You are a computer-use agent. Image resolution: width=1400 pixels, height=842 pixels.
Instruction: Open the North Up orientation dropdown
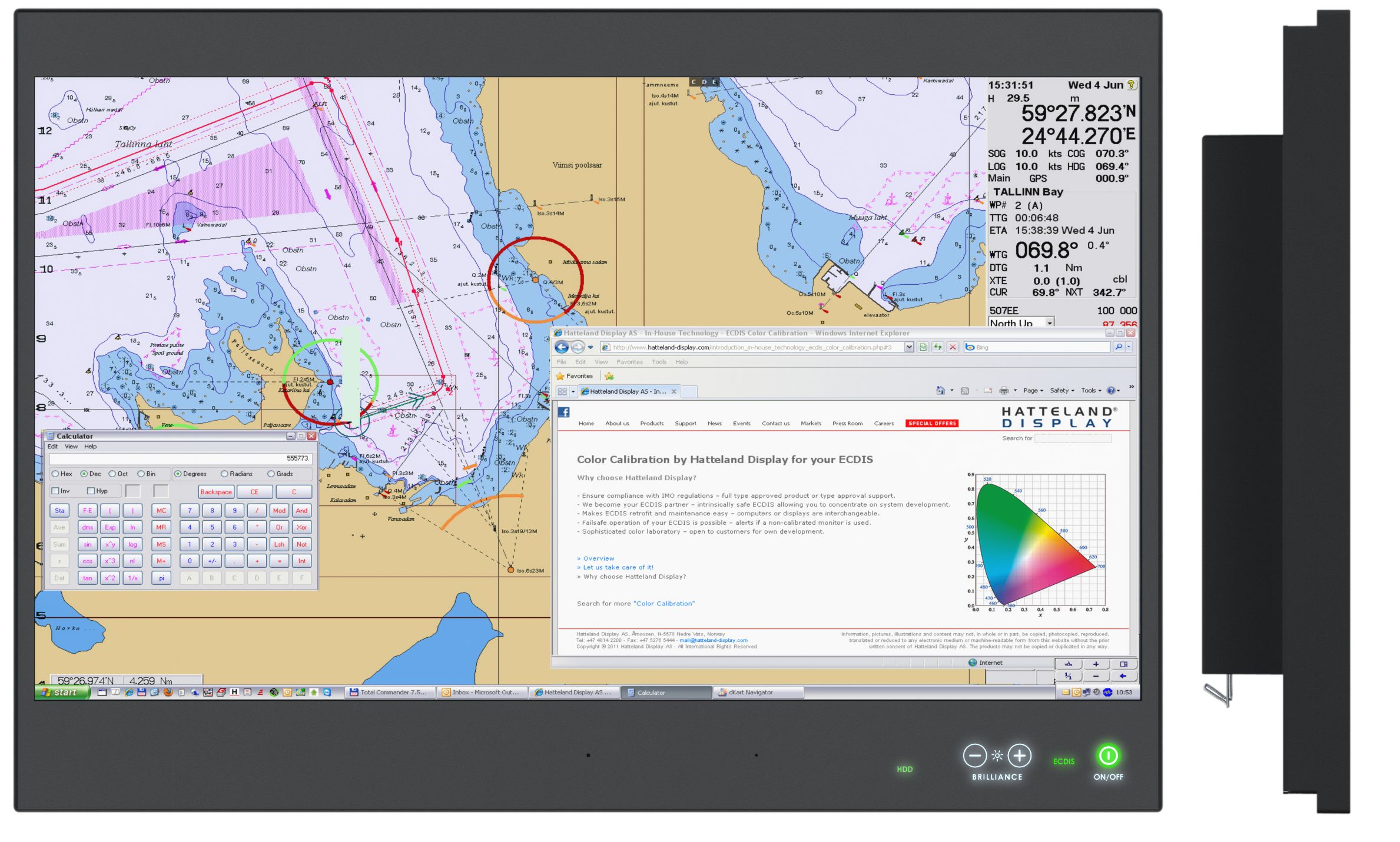click(x=1049, y=322)
